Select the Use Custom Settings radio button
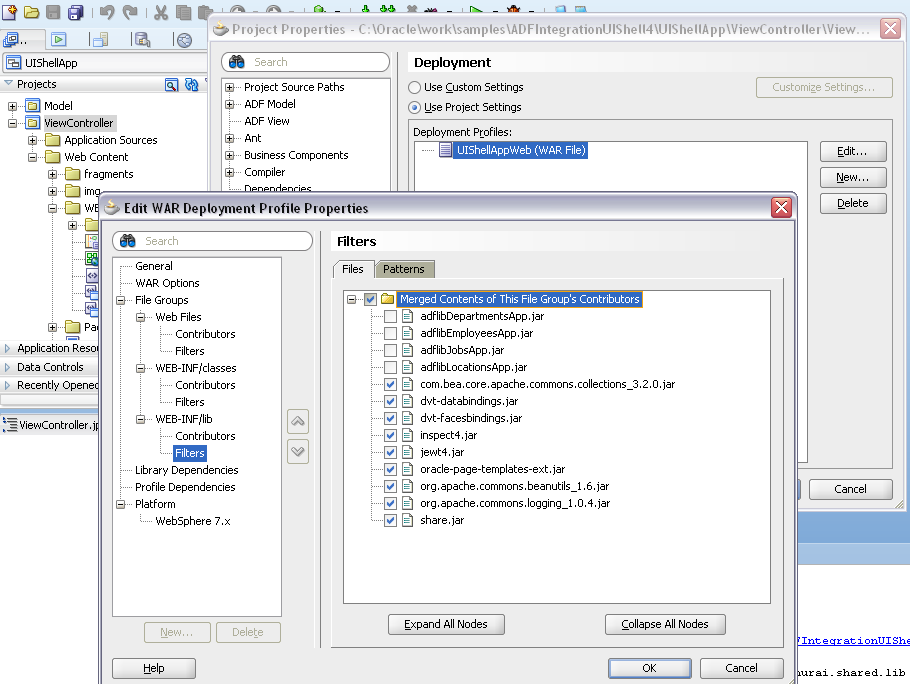910x684 pixels. coord(414,87)
